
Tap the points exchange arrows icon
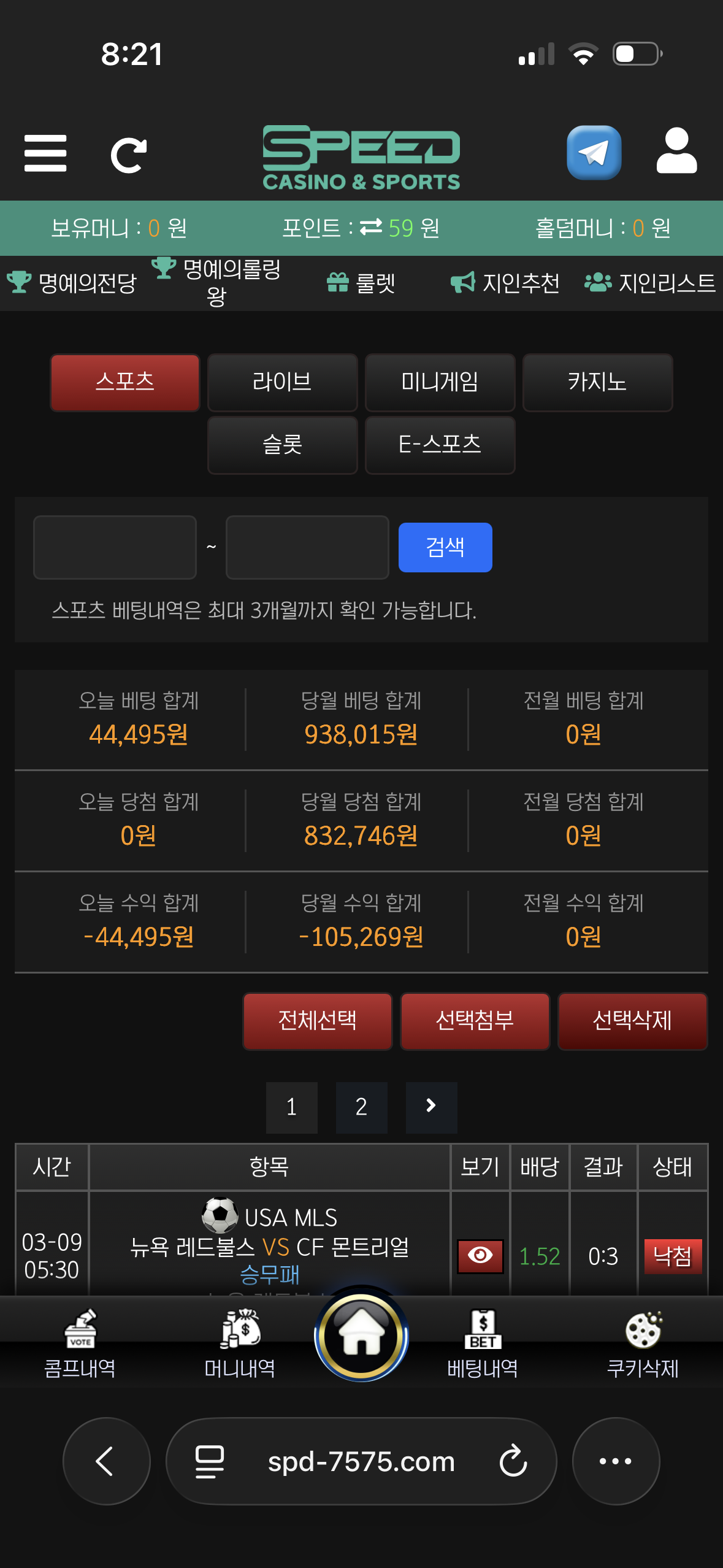point(371,228)
